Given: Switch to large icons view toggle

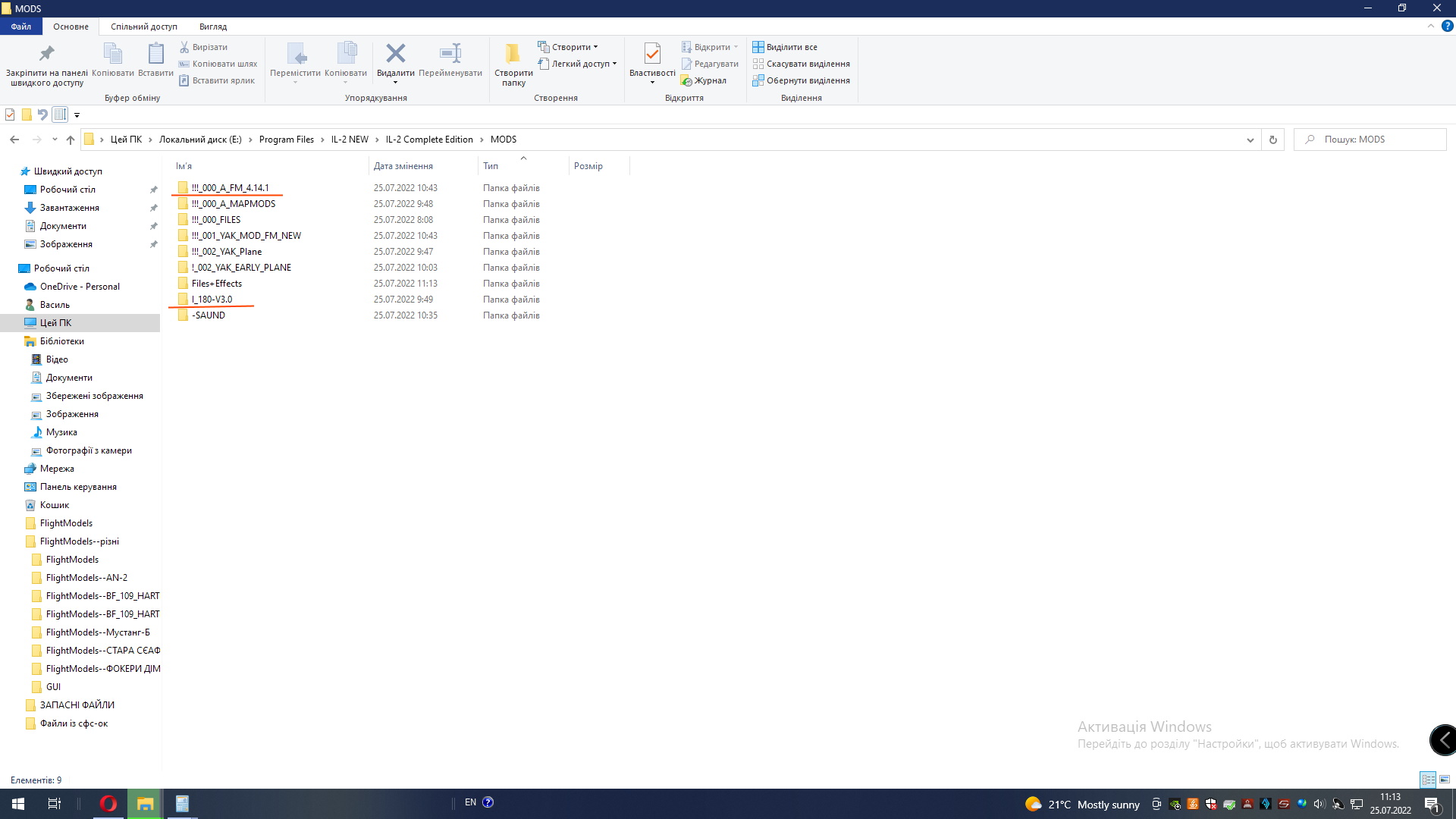Looking at the screenshot, I should (x=1445, y=780).
